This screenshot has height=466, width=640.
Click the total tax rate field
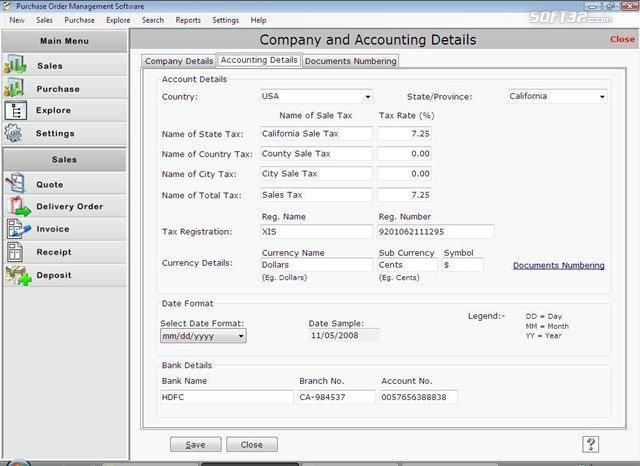404,195
